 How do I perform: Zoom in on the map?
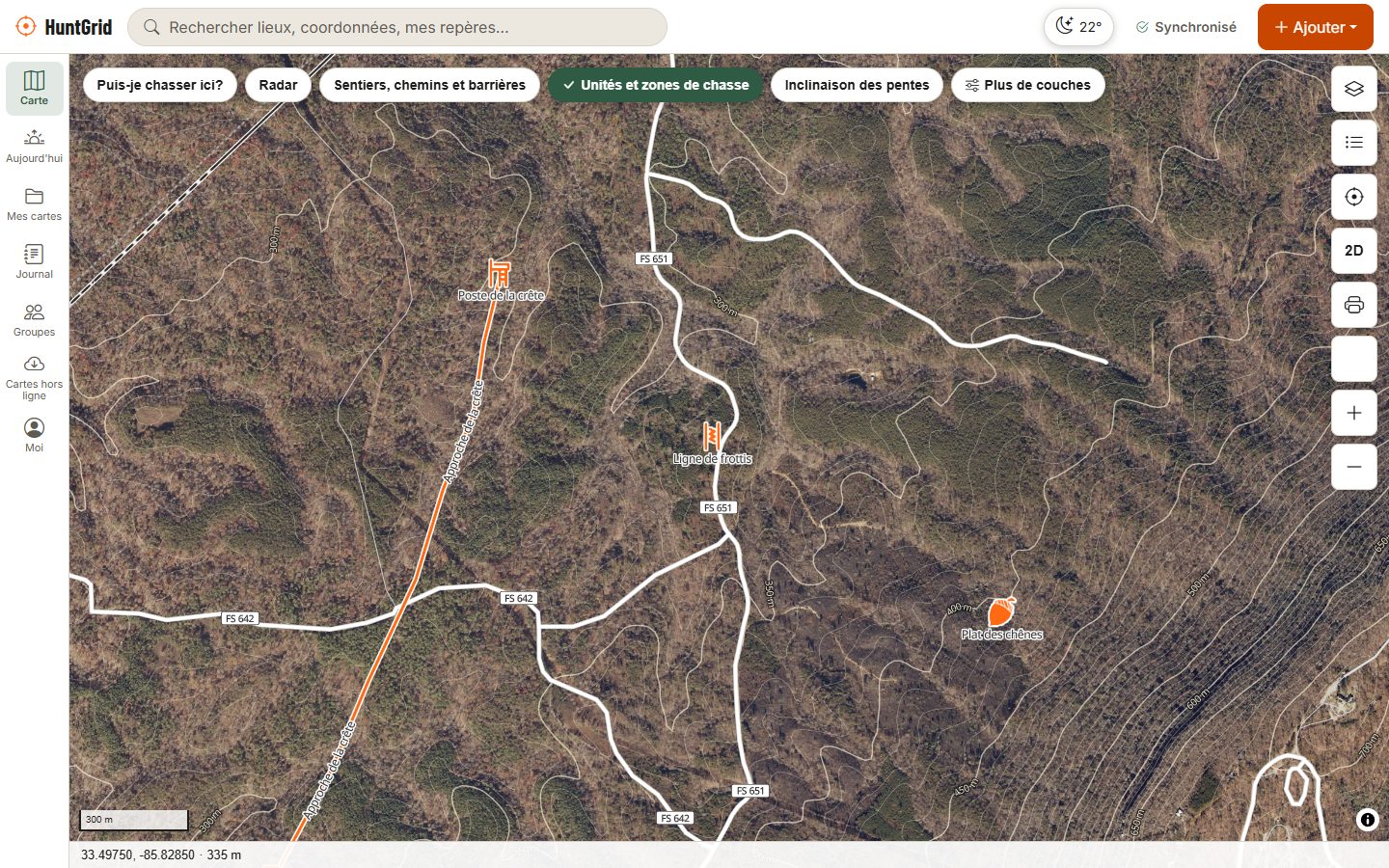(x=1354, y=413)
